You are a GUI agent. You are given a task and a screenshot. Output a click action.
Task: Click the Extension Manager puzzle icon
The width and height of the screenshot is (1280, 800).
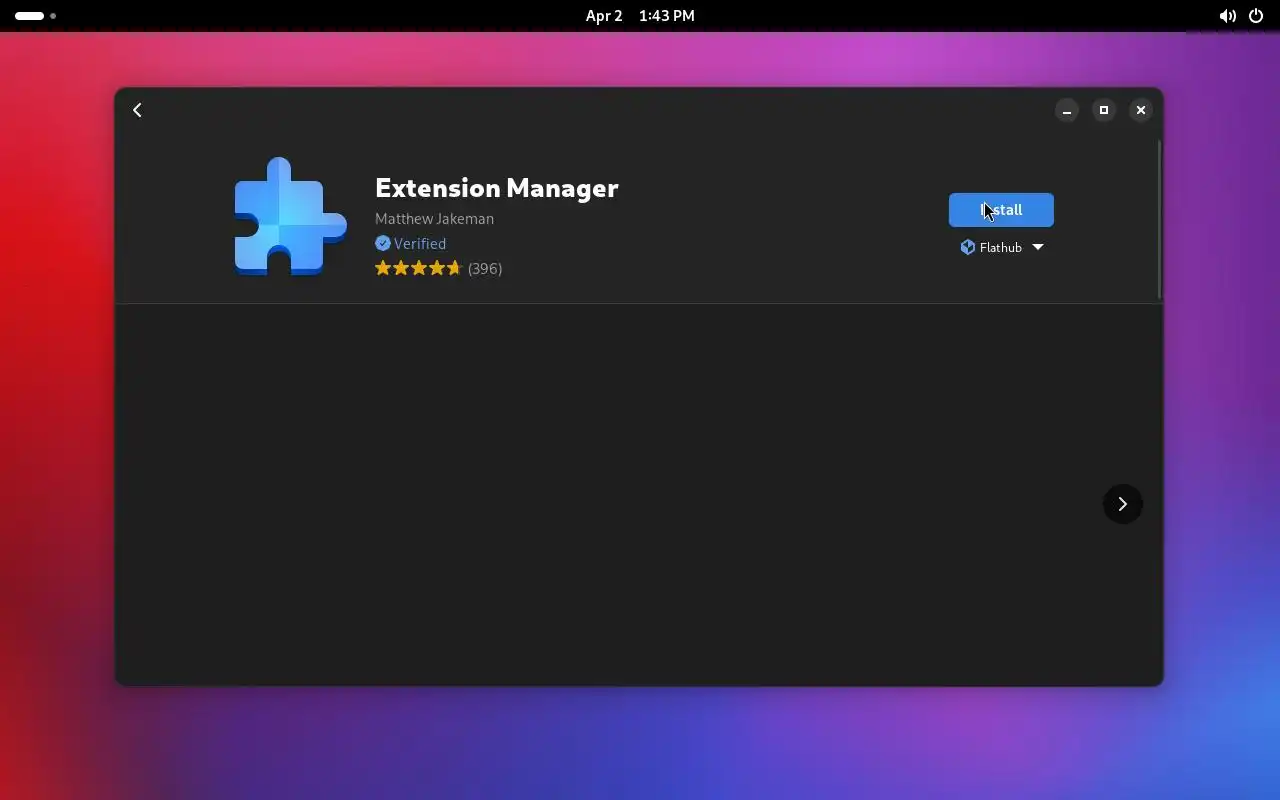tap(290, 216)
